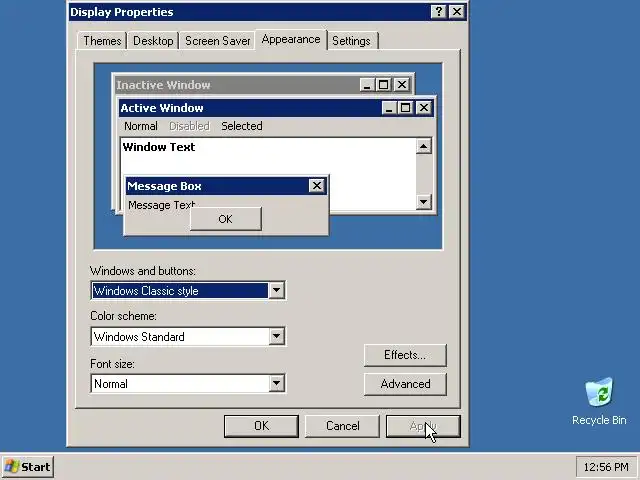This screenshot has height=480, width=640.
Task: Click the Apply button
Action: coord(423,426)
